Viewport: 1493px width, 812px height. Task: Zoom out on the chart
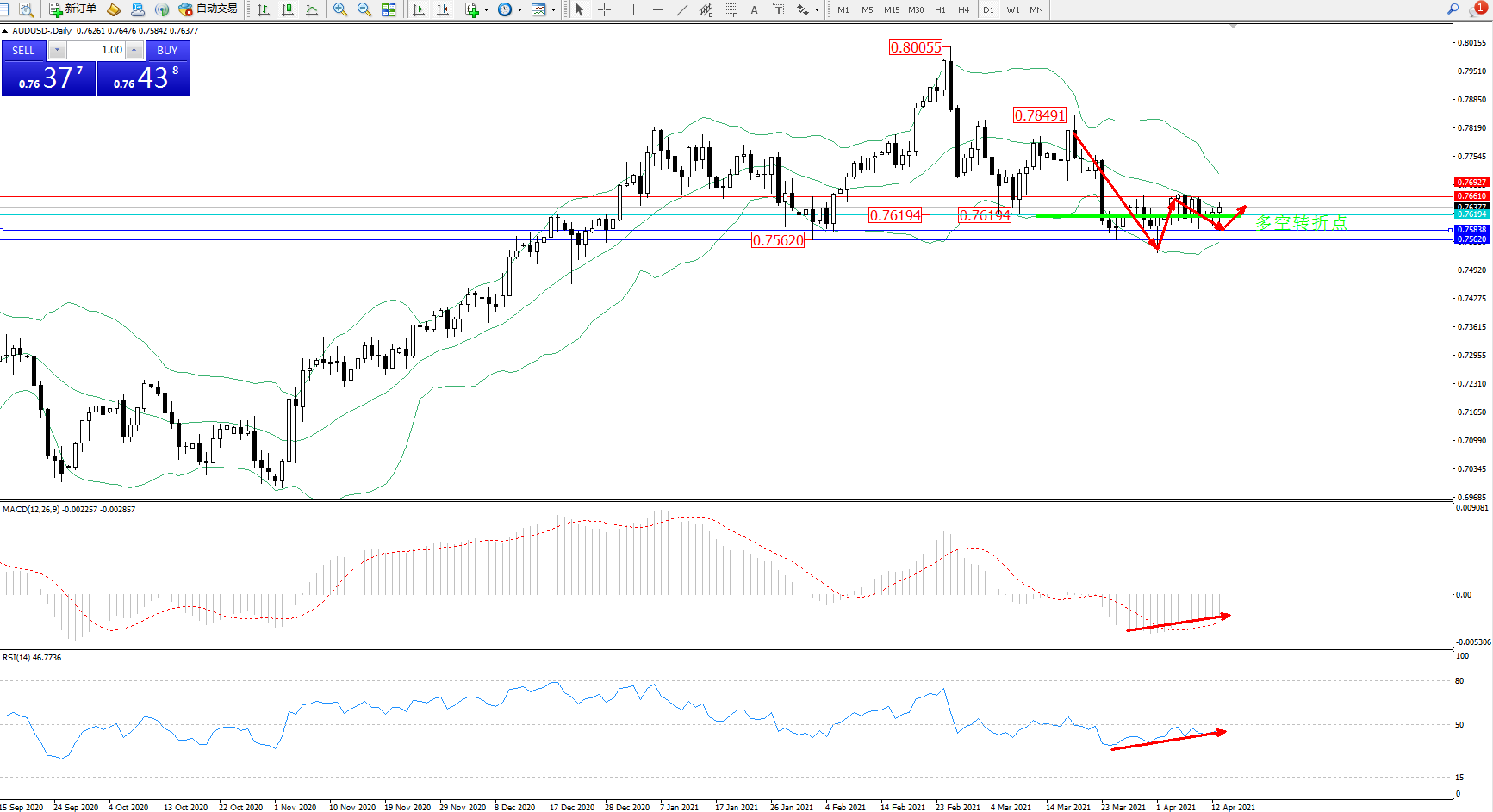[x=364, y=9]
